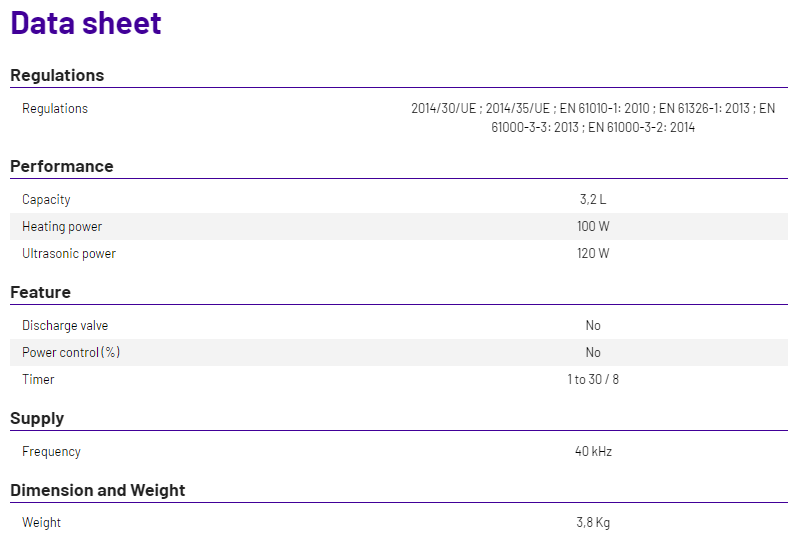This screenshot has width=795, height=555.
Task: Click the "Data sheet" page title
Action: click(86, 23)
